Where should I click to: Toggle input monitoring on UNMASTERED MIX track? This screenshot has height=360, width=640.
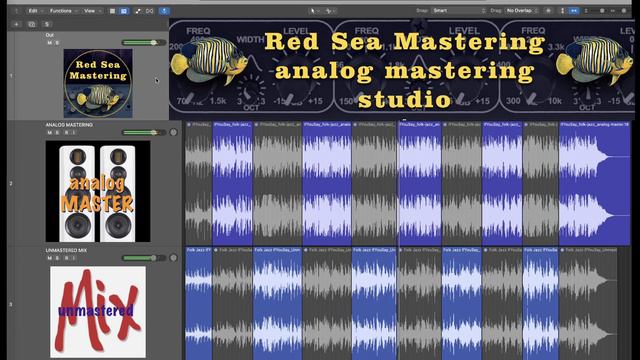tap(74, 258)
